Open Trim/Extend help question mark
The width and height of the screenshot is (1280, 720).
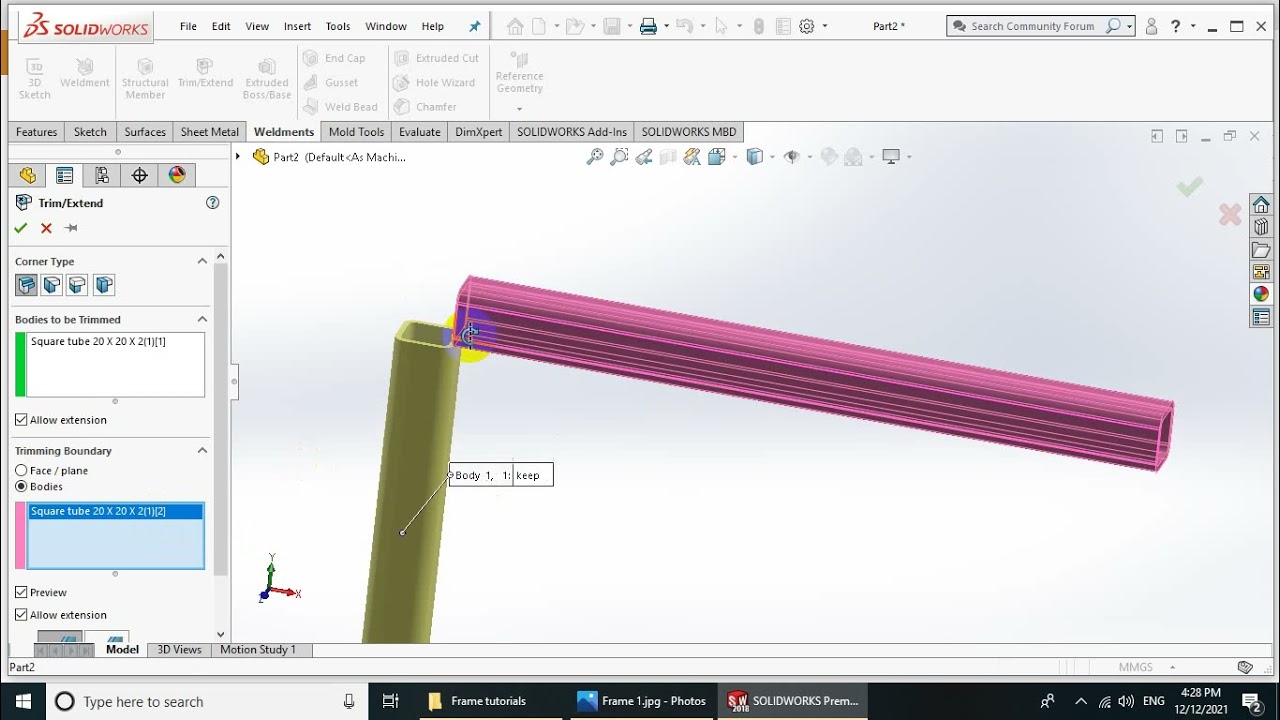click(x=212, y=202)
